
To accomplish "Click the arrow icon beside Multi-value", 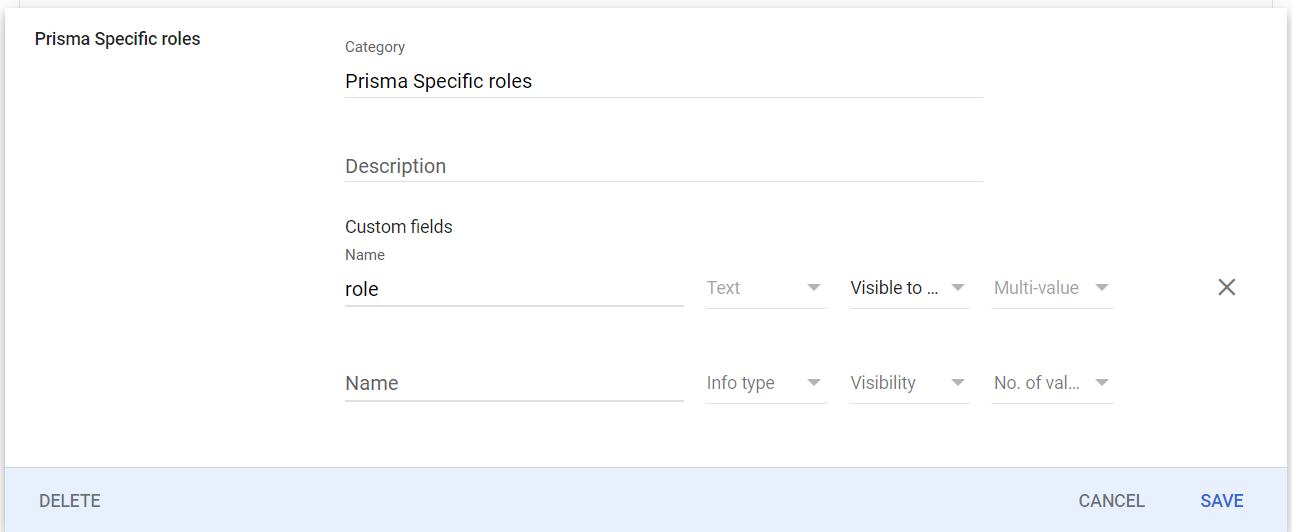I will point(1101,288).
